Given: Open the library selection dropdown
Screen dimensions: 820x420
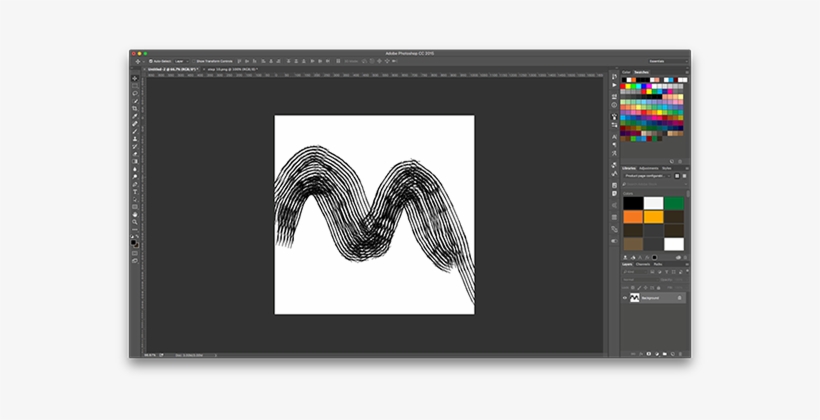Looking at the screenshot, I should (648, 176).
